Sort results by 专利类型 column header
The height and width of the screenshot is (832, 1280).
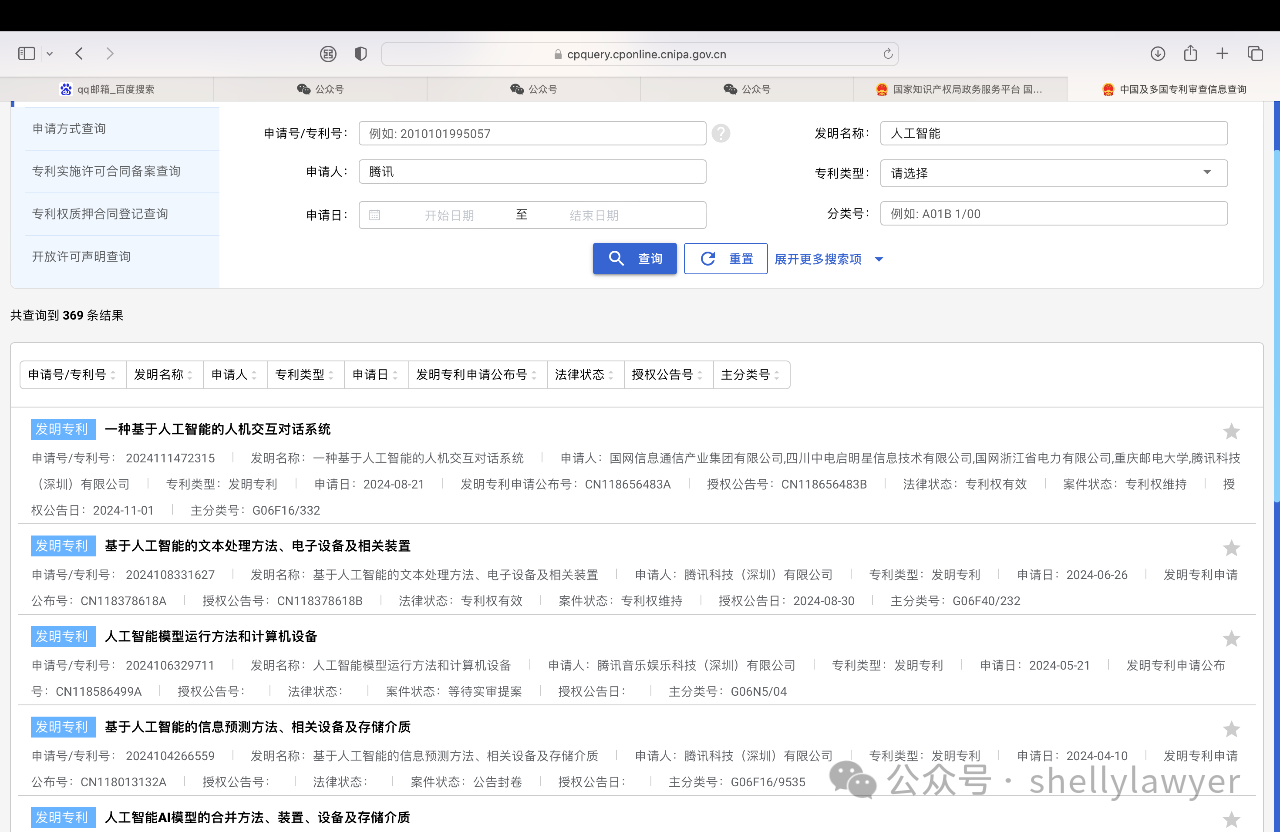306,375
